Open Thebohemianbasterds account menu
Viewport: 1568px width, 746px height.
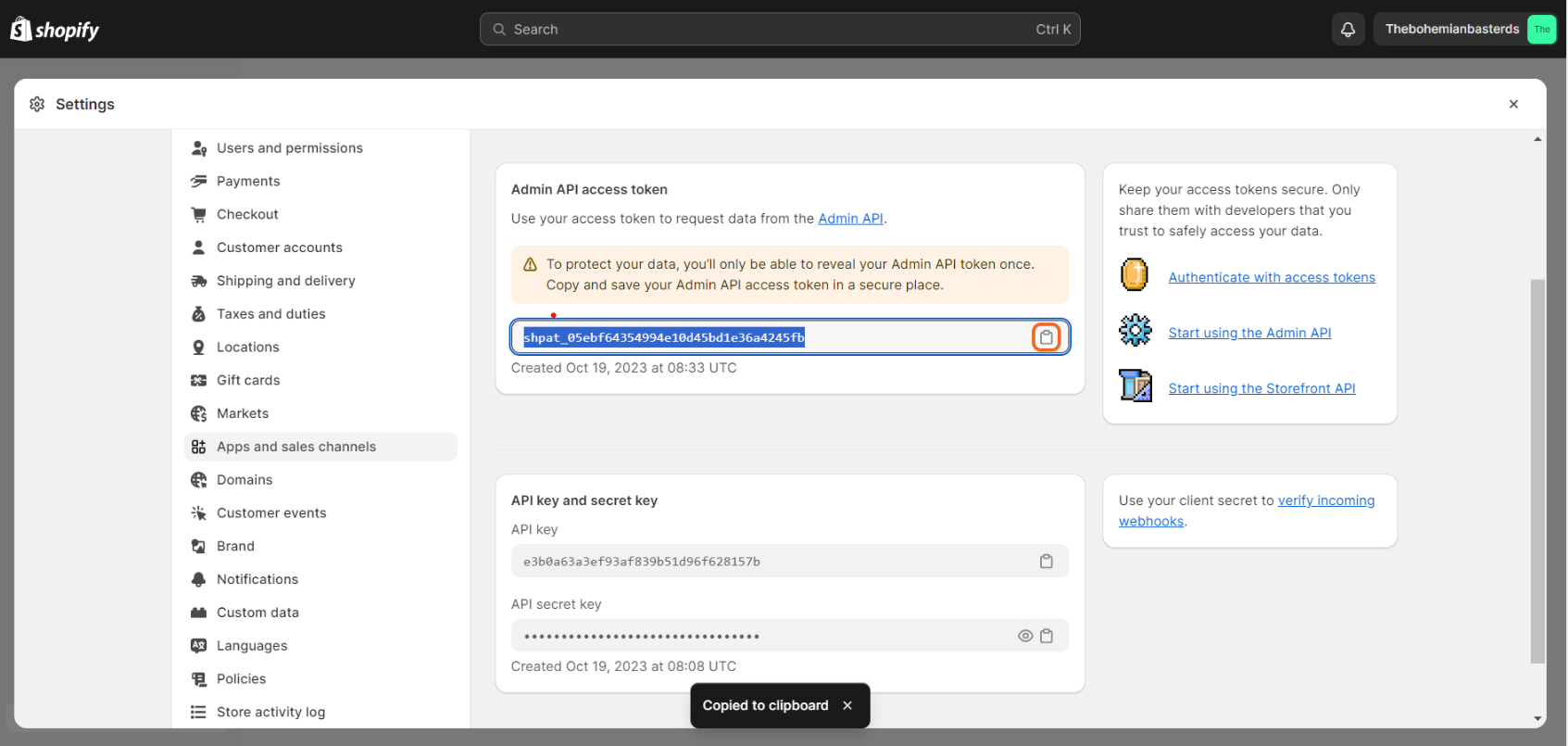[1466, 30]
